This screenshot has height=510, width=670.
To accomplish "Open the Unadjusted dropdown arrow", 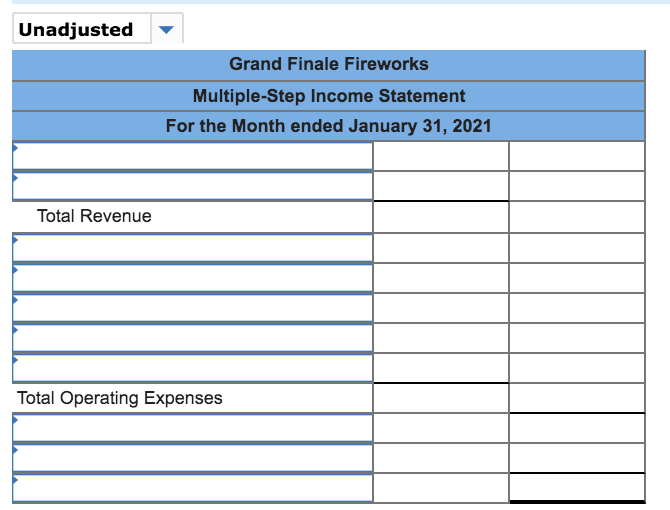I will [167, 29].
